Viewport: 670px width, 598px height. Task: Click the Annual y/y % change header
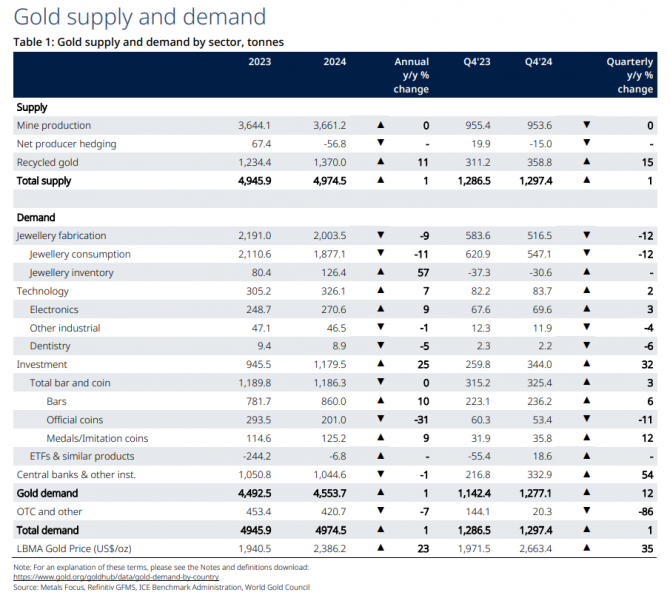point(411,75)
